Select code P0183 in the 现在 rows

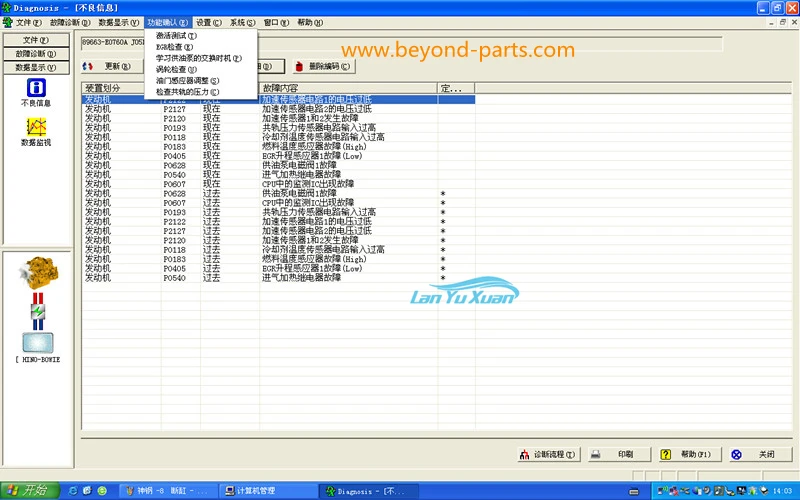tap(174, 147)
